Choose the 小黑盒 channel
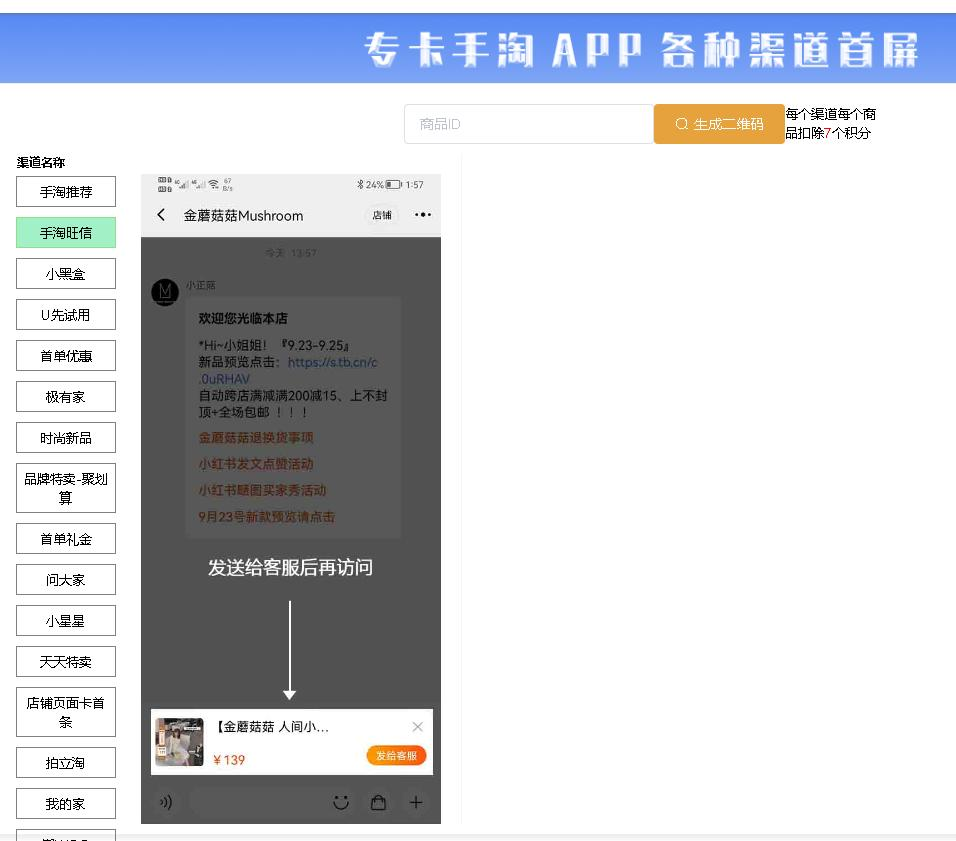The height and width of the screenshot is (841, 956). [x=66, y=273]
